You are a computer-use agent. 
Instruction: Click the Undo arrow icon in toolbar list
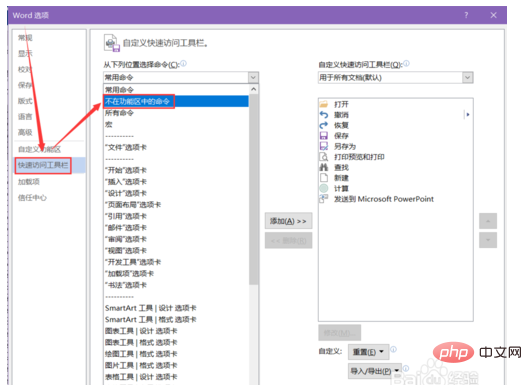tap(324, 115)
